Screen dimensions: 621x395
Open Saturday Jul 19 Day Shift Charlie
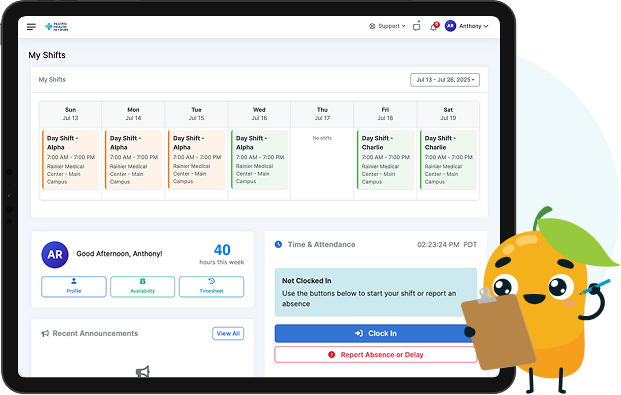tap(448, 160)
